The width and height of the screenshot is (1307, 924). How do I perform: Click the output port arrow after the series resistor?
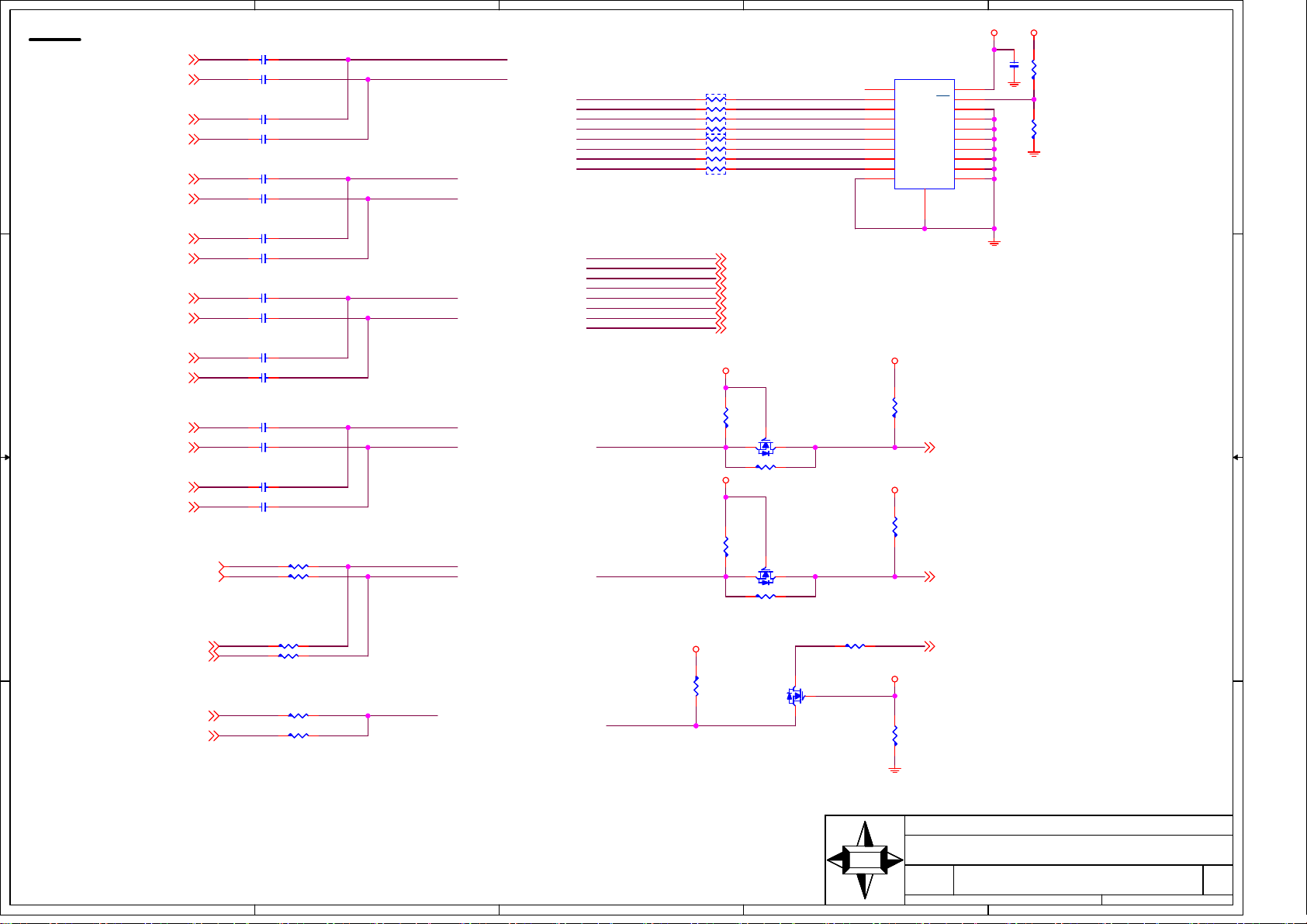tap(928, 645)
